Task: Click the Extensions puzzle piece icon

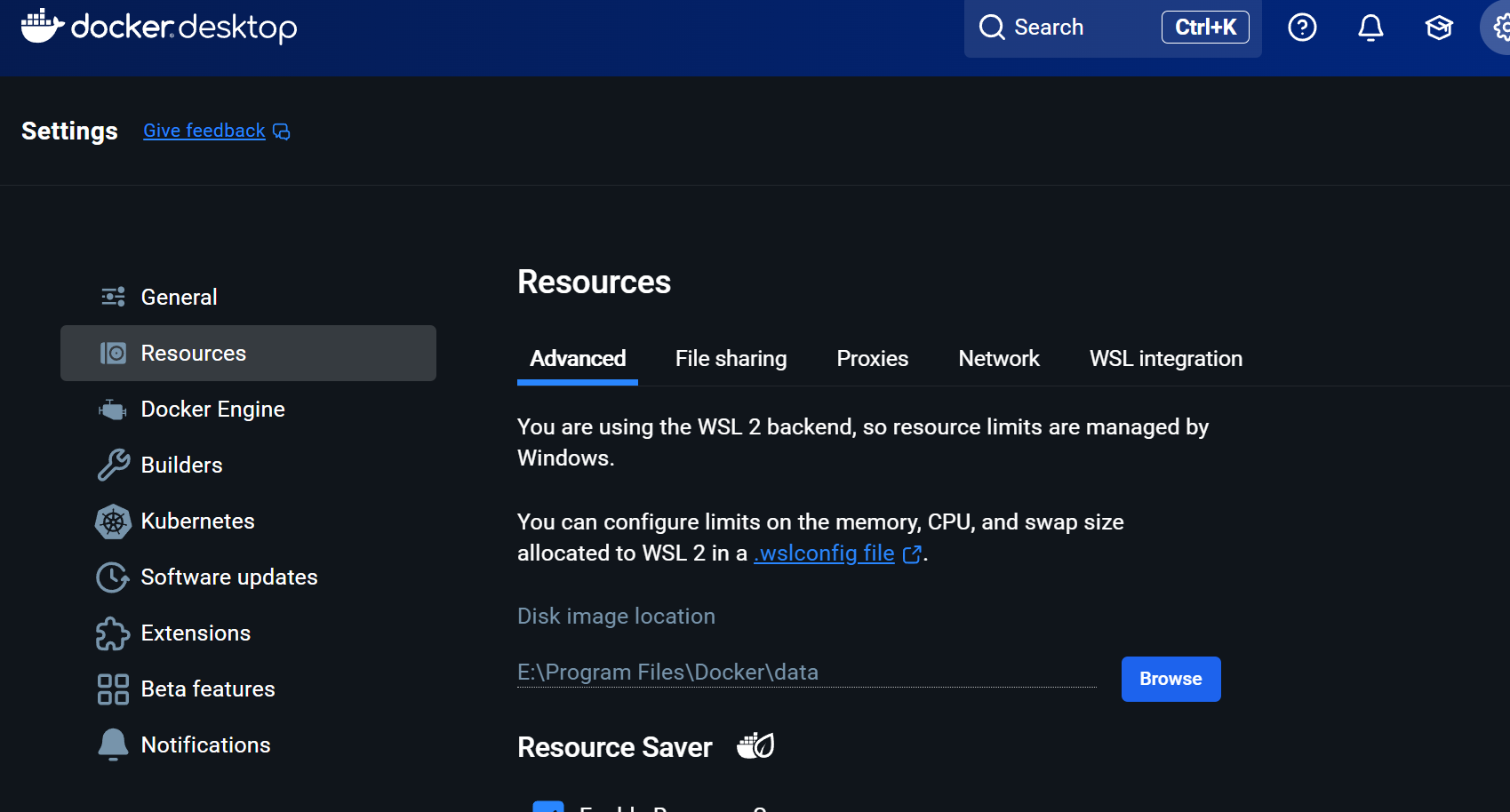Action: click(x=113, y=633)
